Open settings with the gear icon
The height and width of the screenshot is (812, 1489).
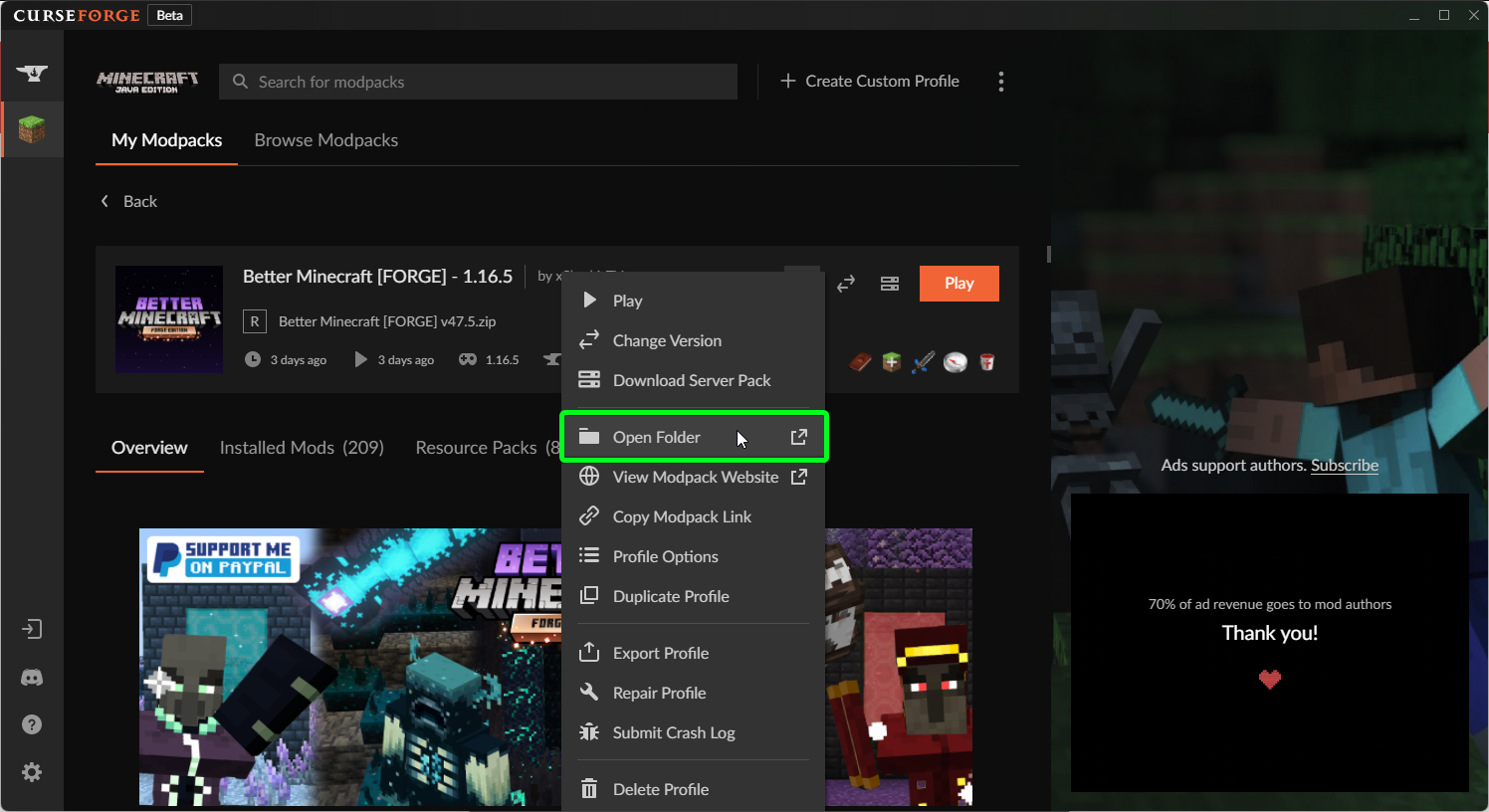pyautogui.click(x=32, y=772)
